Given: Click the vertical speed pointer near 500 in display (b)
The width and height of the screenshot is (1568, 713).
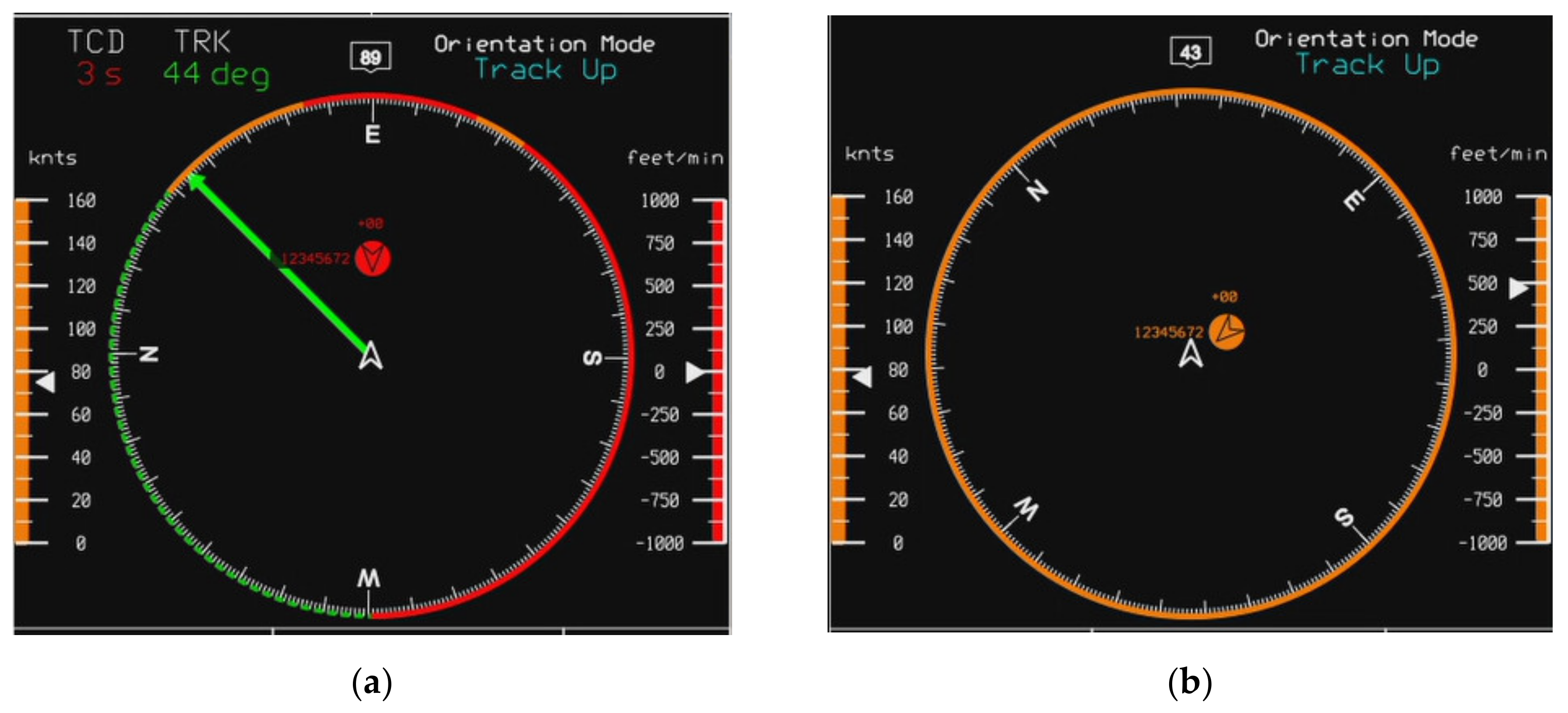Looking at the screenshot, I should (1519, 288).
